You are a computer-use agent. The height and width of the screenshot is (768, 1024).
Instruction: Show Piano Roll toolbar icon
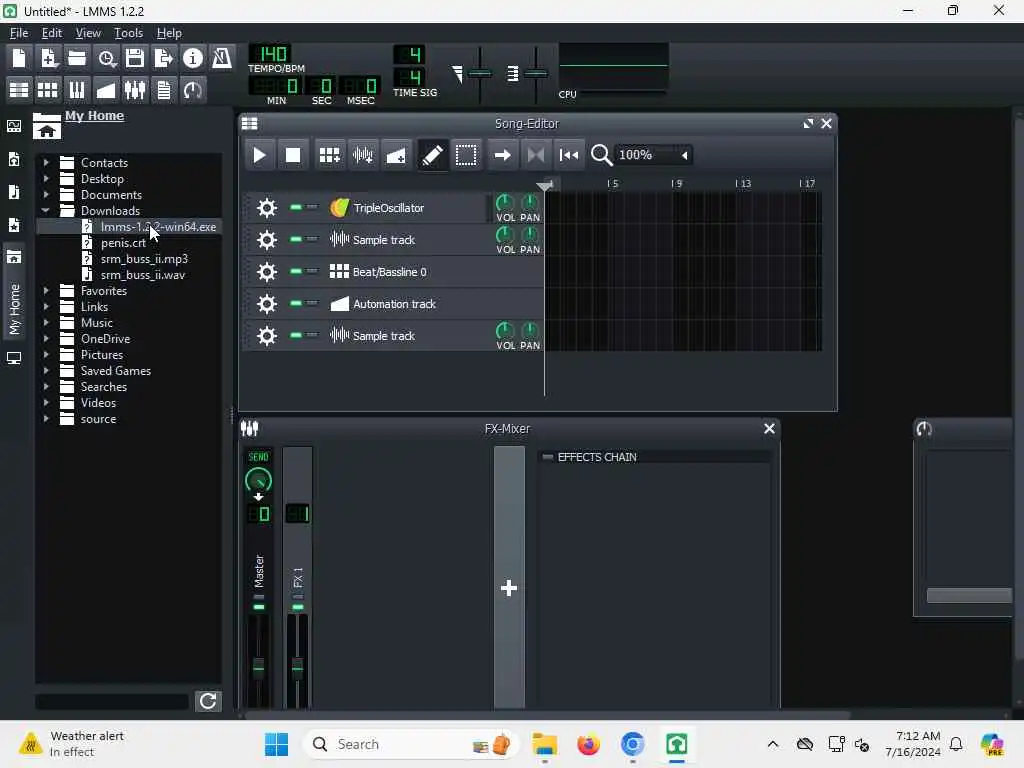[x=77, y=90]
